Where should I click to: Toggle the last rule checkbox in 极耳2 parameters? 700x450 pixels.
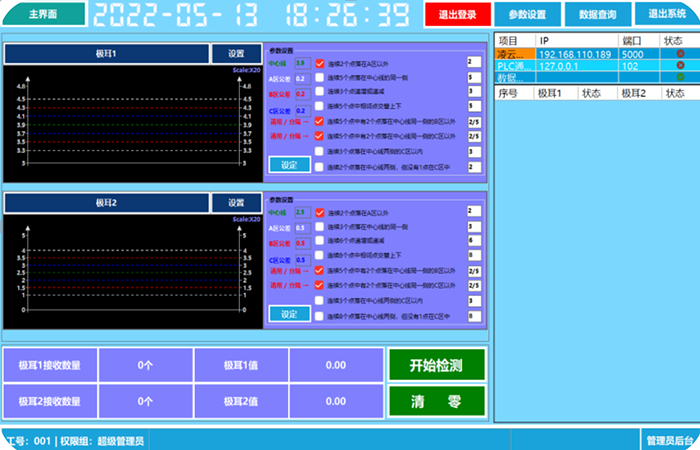point(319,315)
